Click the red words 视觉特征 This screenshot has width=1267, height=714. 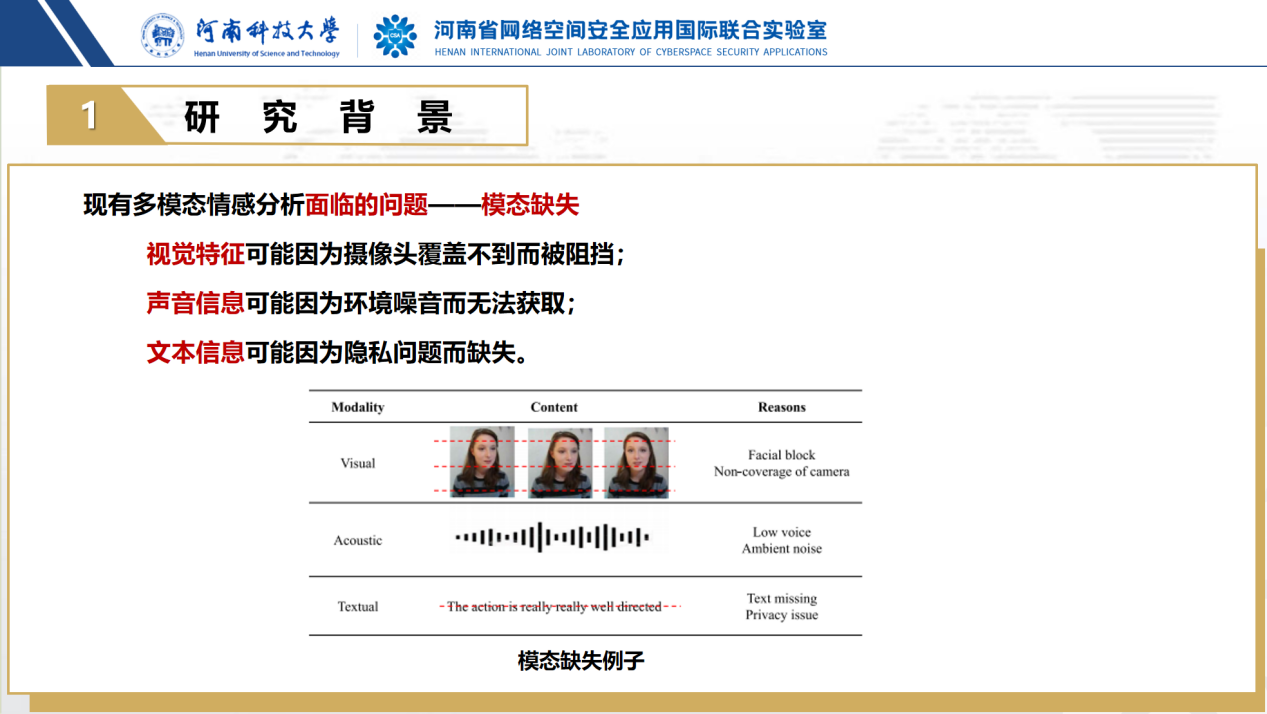coord(196,254)
